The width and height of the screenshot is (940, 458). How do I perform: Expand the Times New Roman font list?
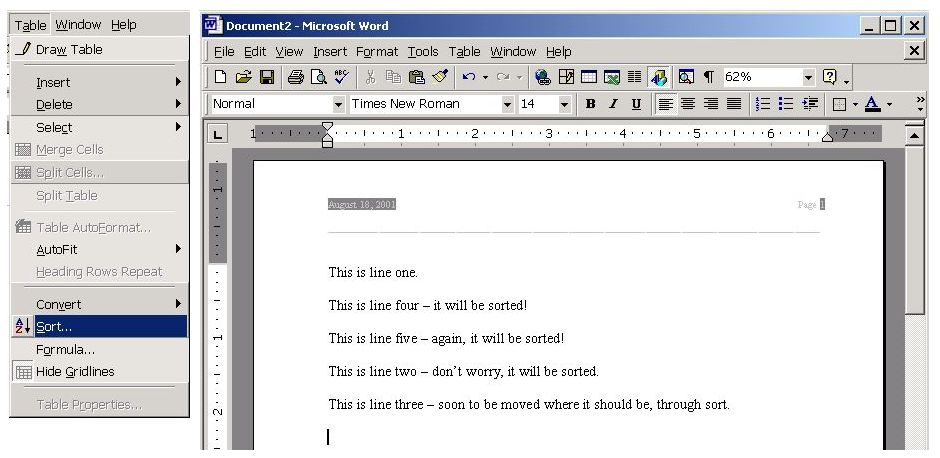point(508,104)
